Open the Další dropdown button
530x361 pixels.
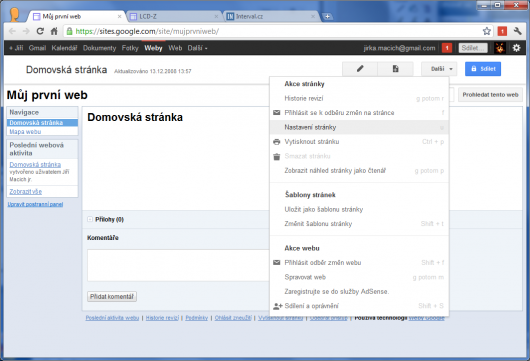[439, 69]
